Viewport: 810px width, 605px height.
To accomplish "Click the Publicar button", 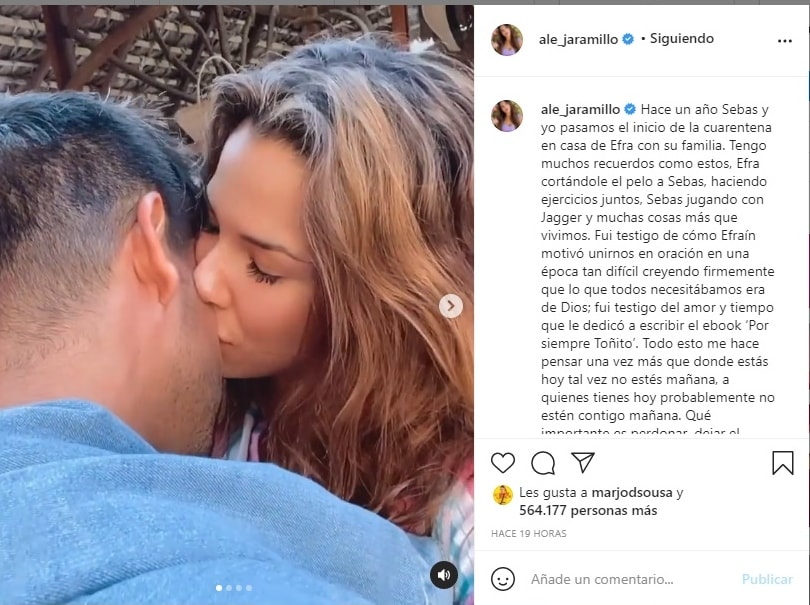I will coord(767,579).
